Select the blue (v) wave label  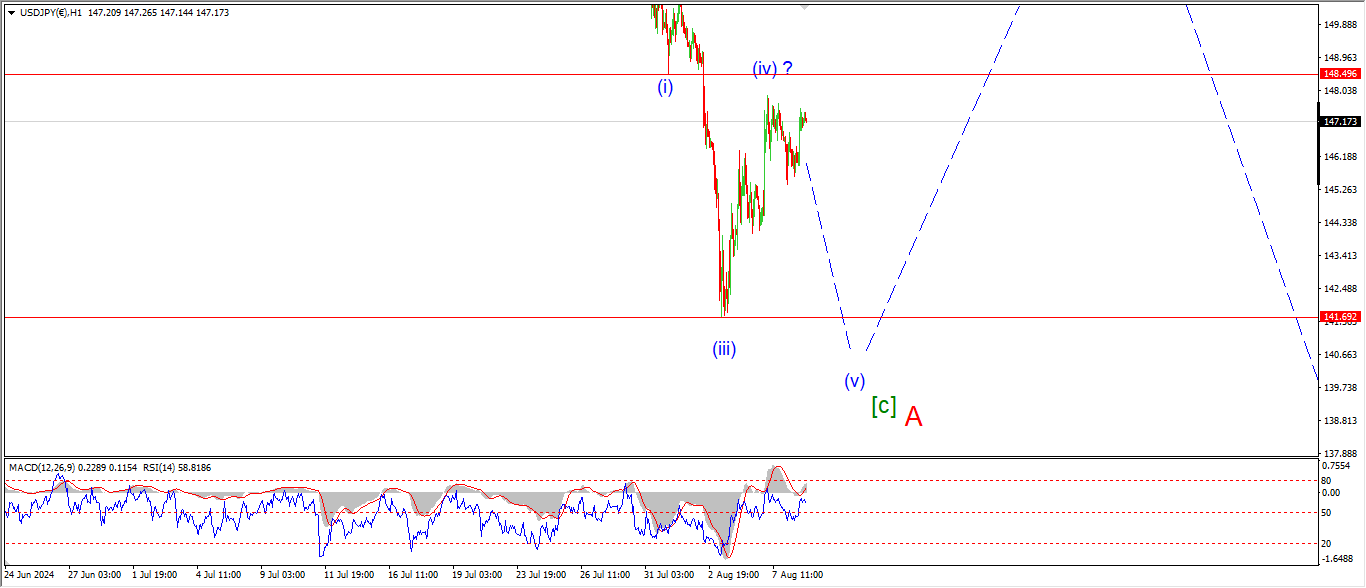point(853,380)
